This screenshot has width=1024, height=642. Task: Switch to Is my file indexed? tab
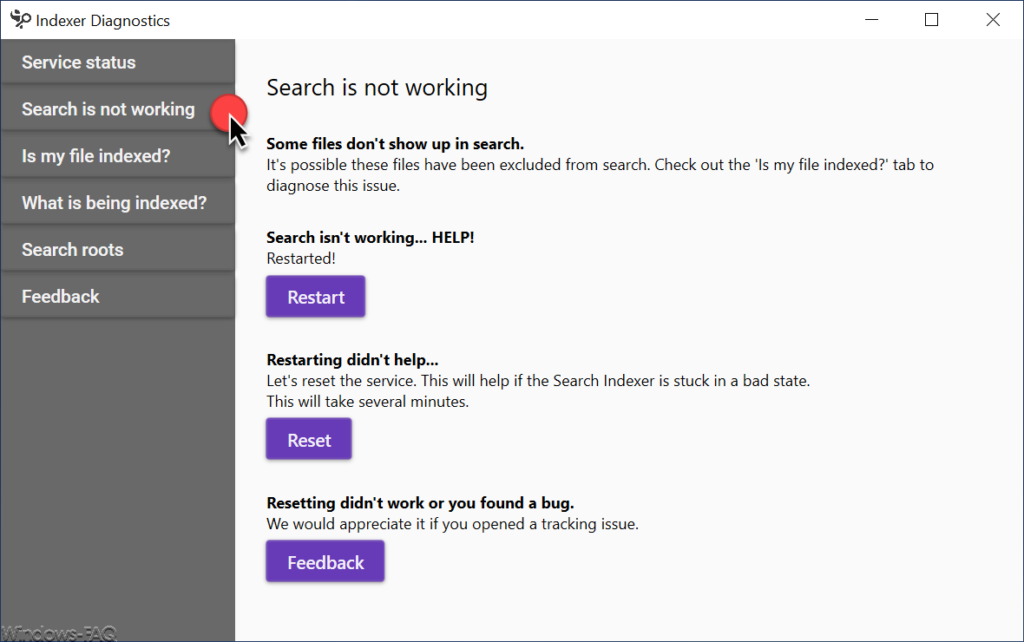(118, 156)
